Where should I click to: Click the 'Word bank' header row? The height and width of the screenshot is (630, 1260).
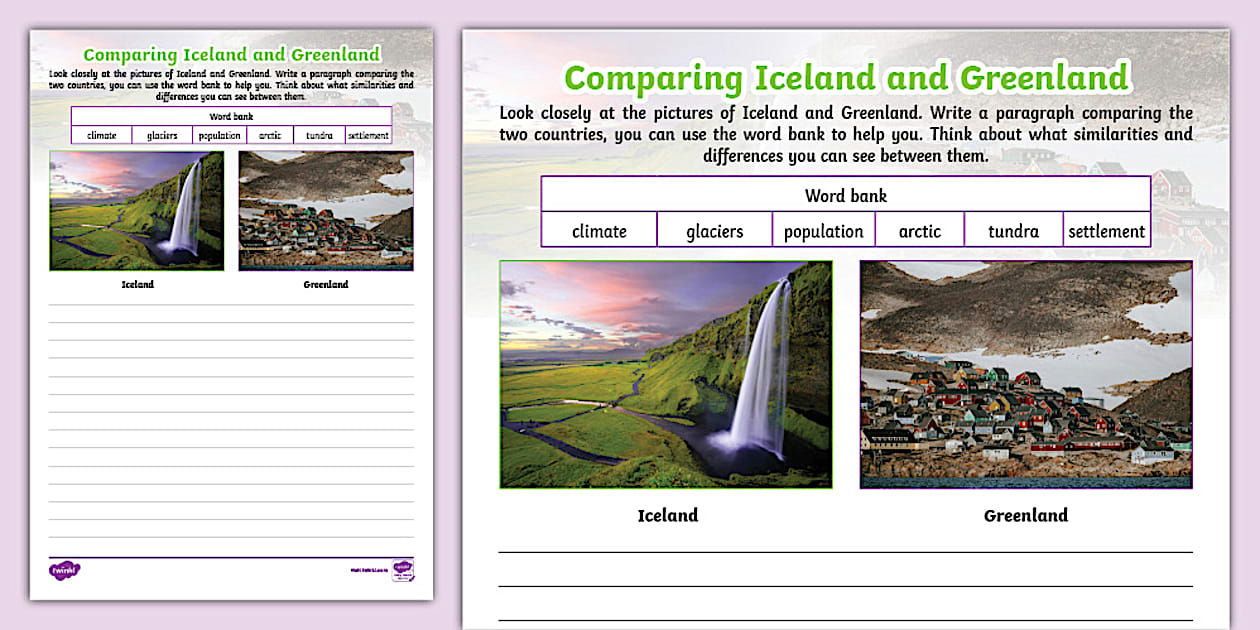[846, 195]
